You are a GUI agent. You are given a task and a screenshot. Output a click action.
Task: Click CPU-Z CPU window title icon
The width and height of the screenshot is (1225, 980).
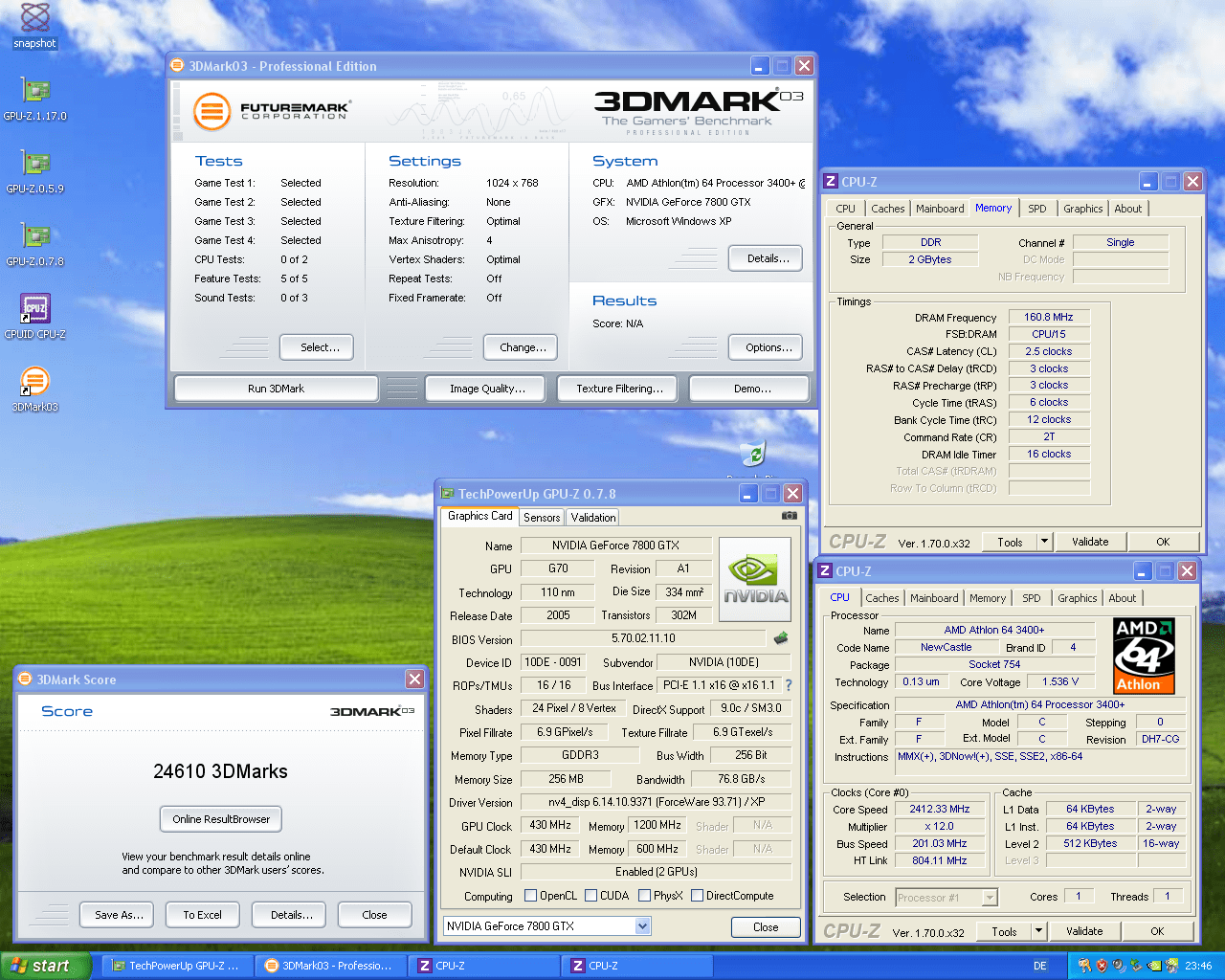825,571
